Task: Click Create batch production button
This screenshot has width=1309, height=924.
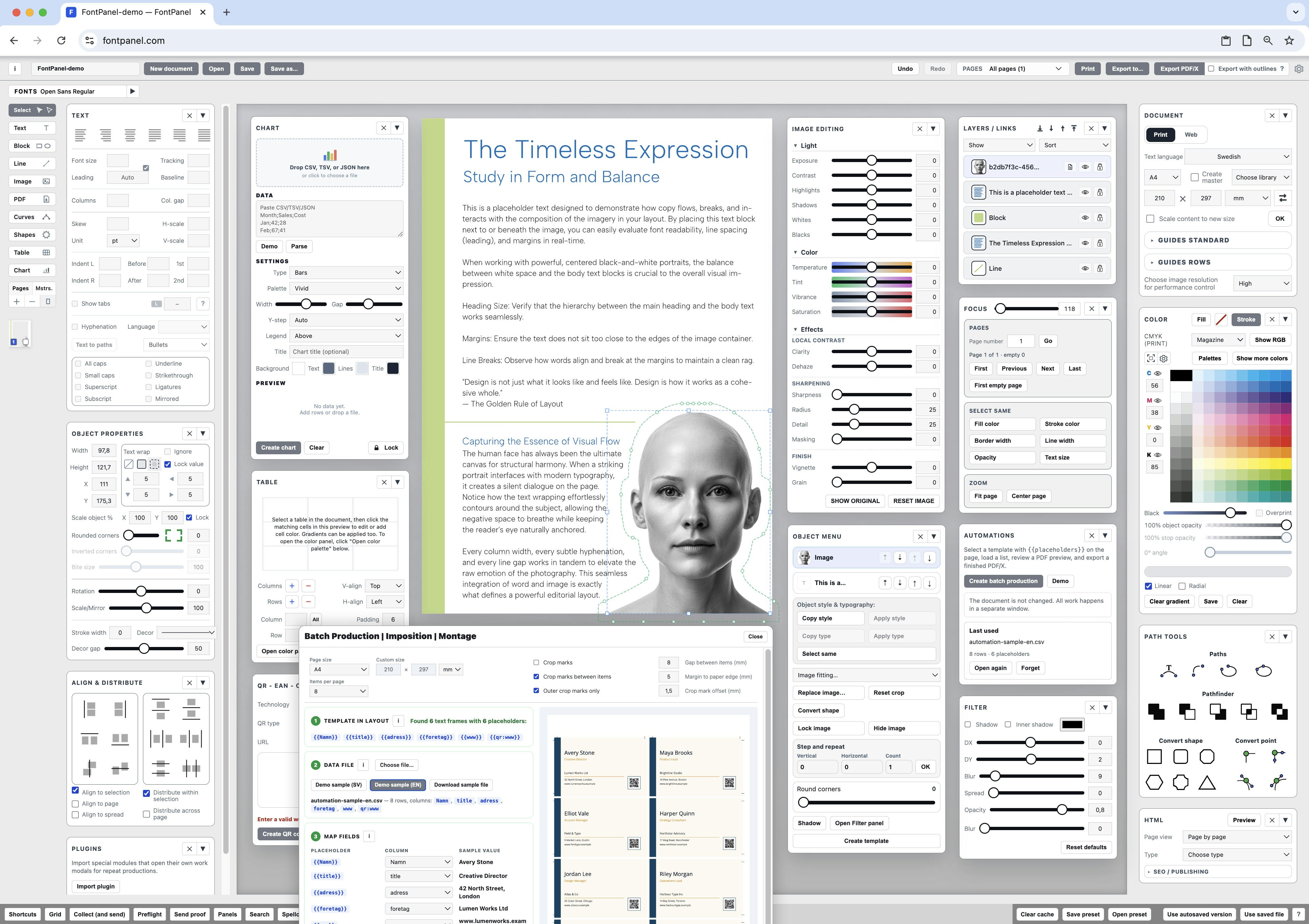Action: [1003, 581]
